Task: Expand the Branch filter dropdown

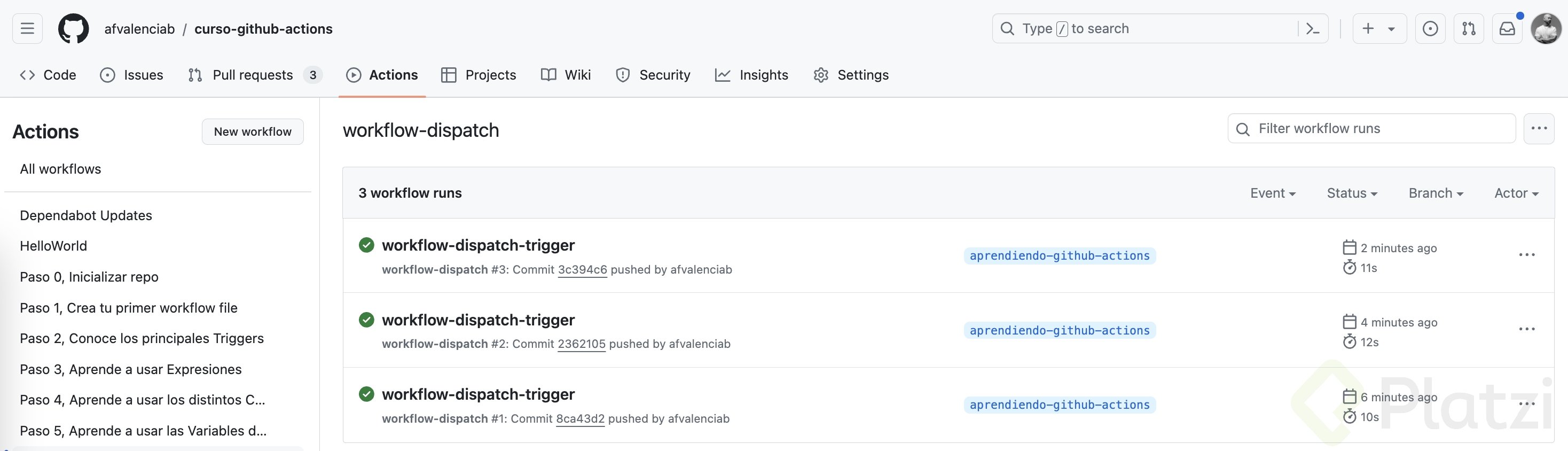Action: 1436,193
